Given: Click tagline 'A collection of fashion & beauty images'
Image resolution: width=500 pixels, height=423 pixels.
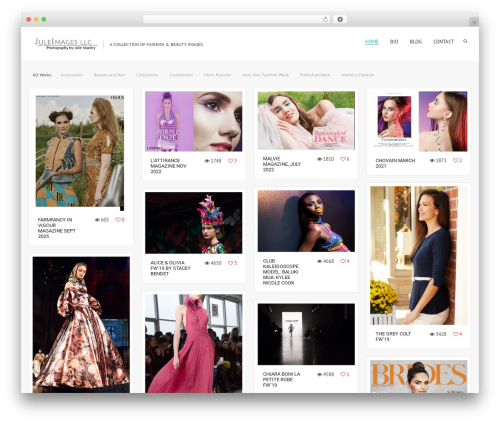Looking at the screenshot, I should pos(156,44).
